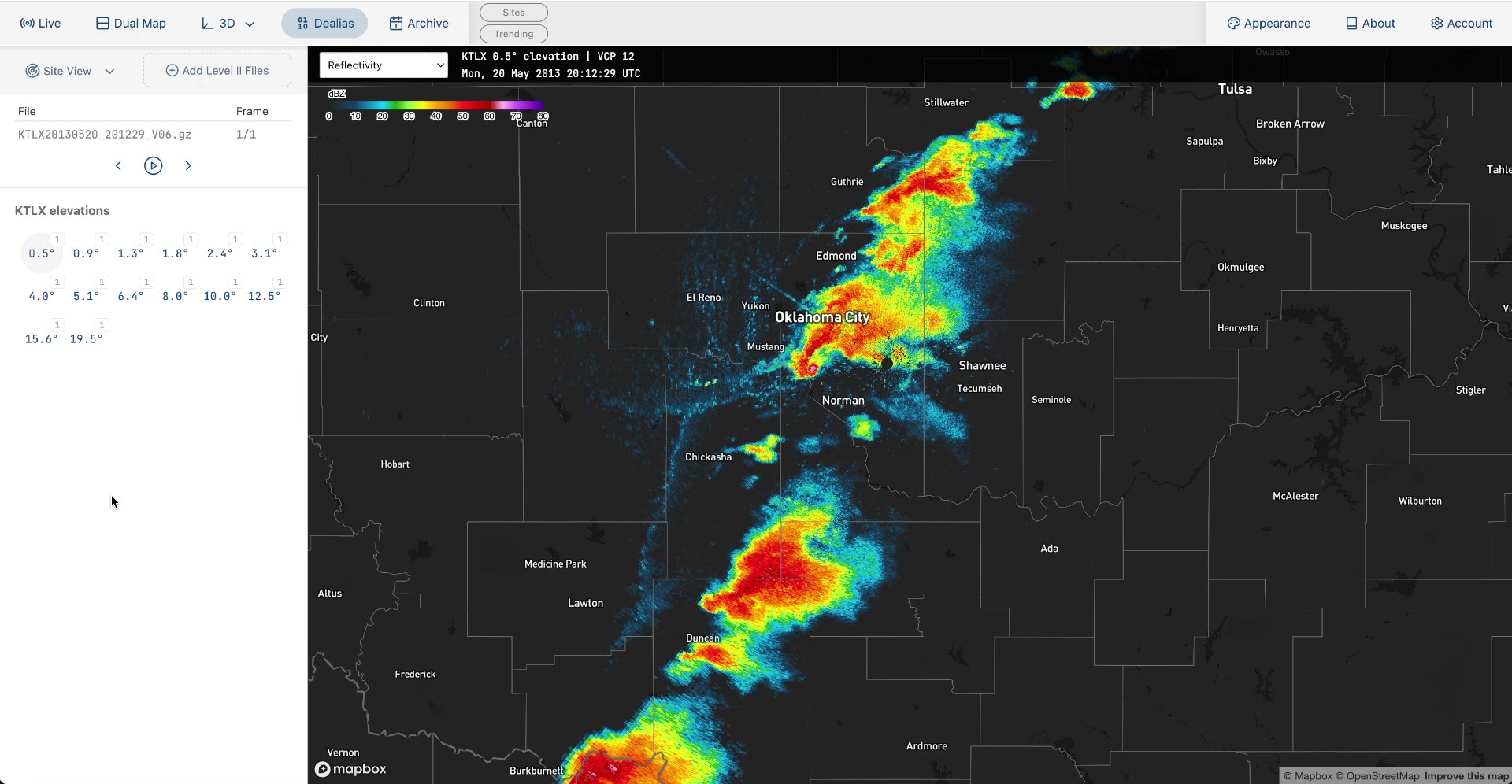Toggle the Sites pill
This screenshot has width=1512, height=784.
(513, 13)
